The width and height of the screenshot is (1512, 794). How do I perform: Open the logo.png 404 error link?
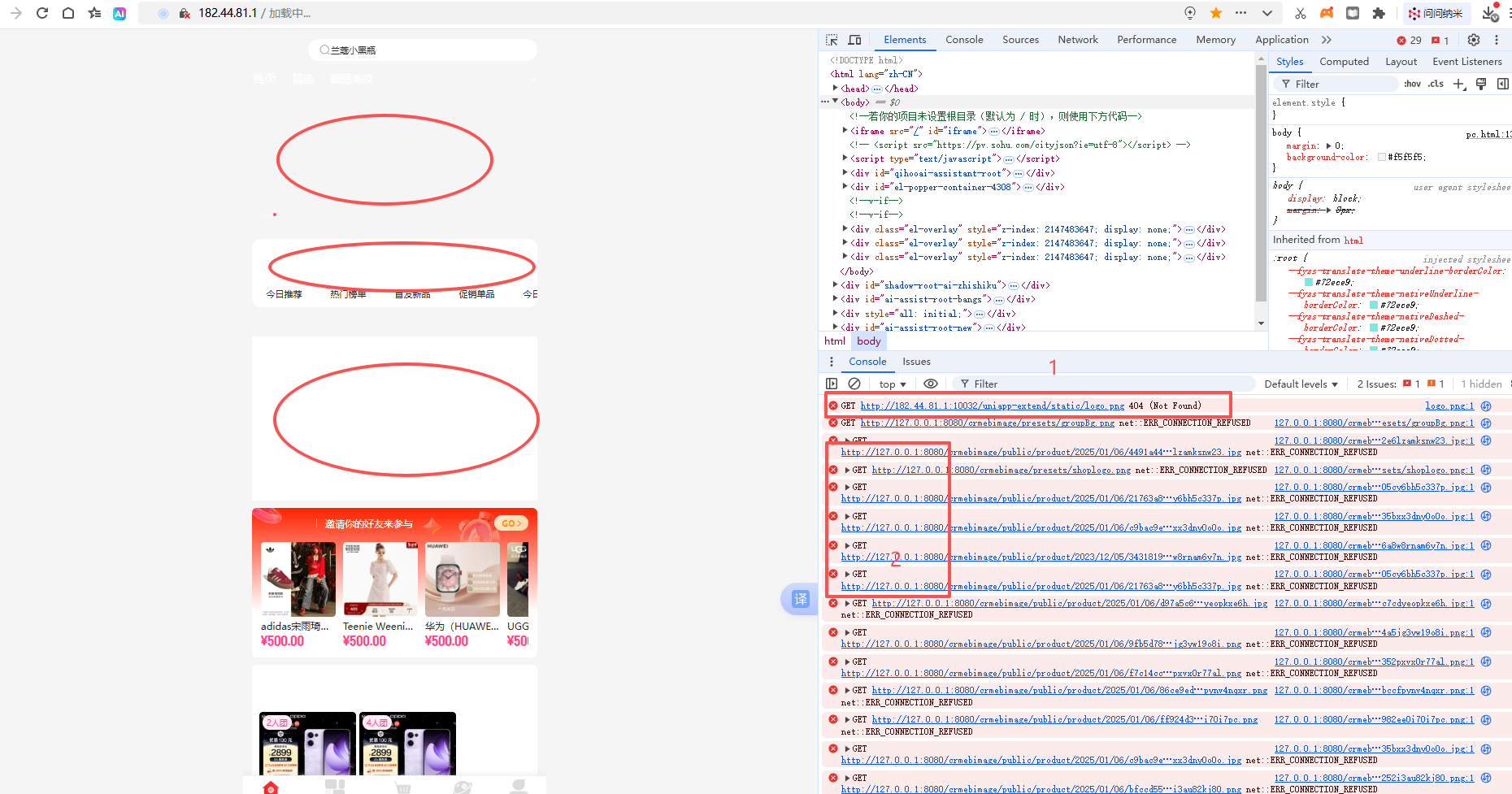(992, 406)
